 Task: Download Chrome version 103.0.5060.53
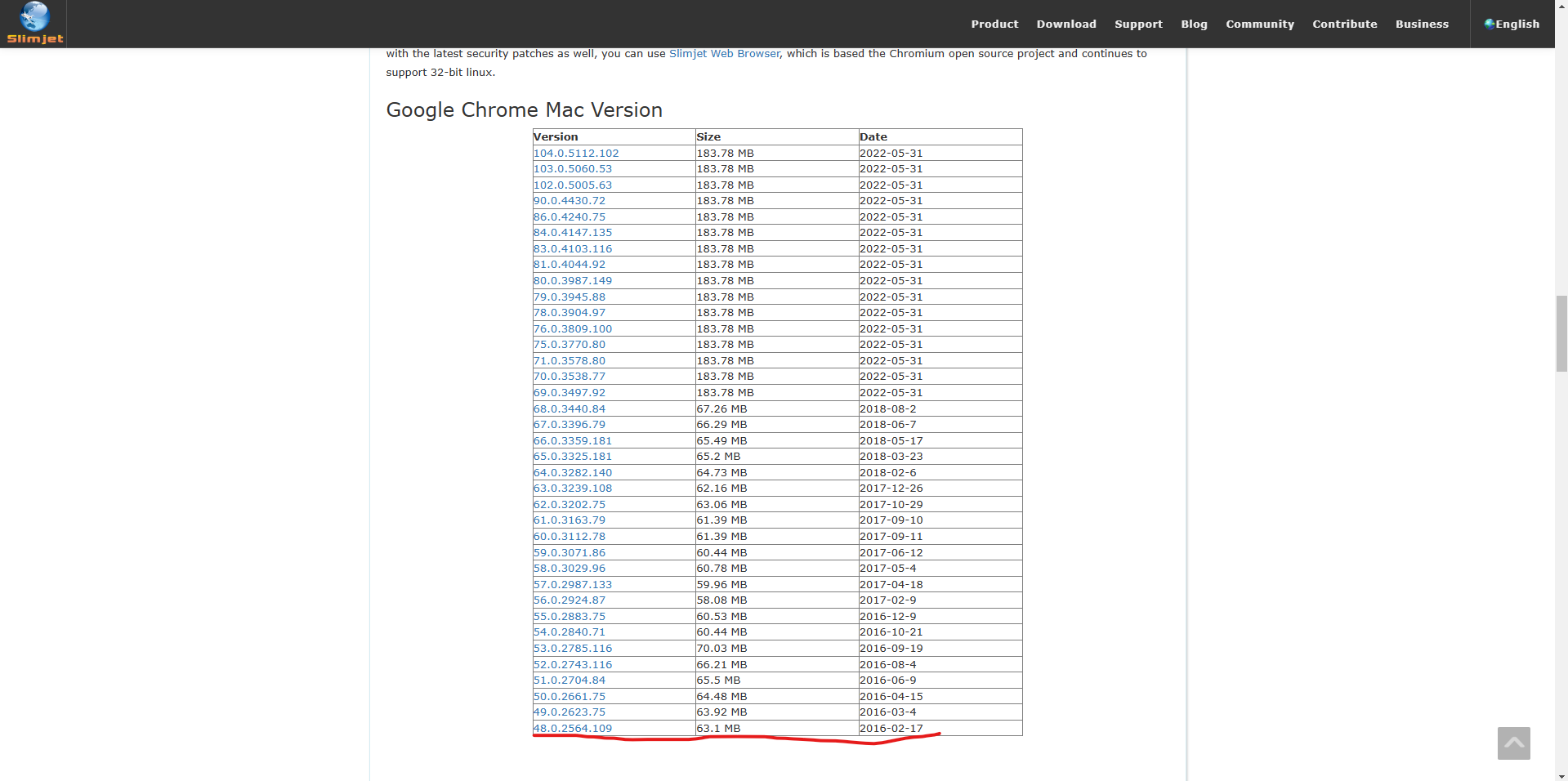[573, 169]
